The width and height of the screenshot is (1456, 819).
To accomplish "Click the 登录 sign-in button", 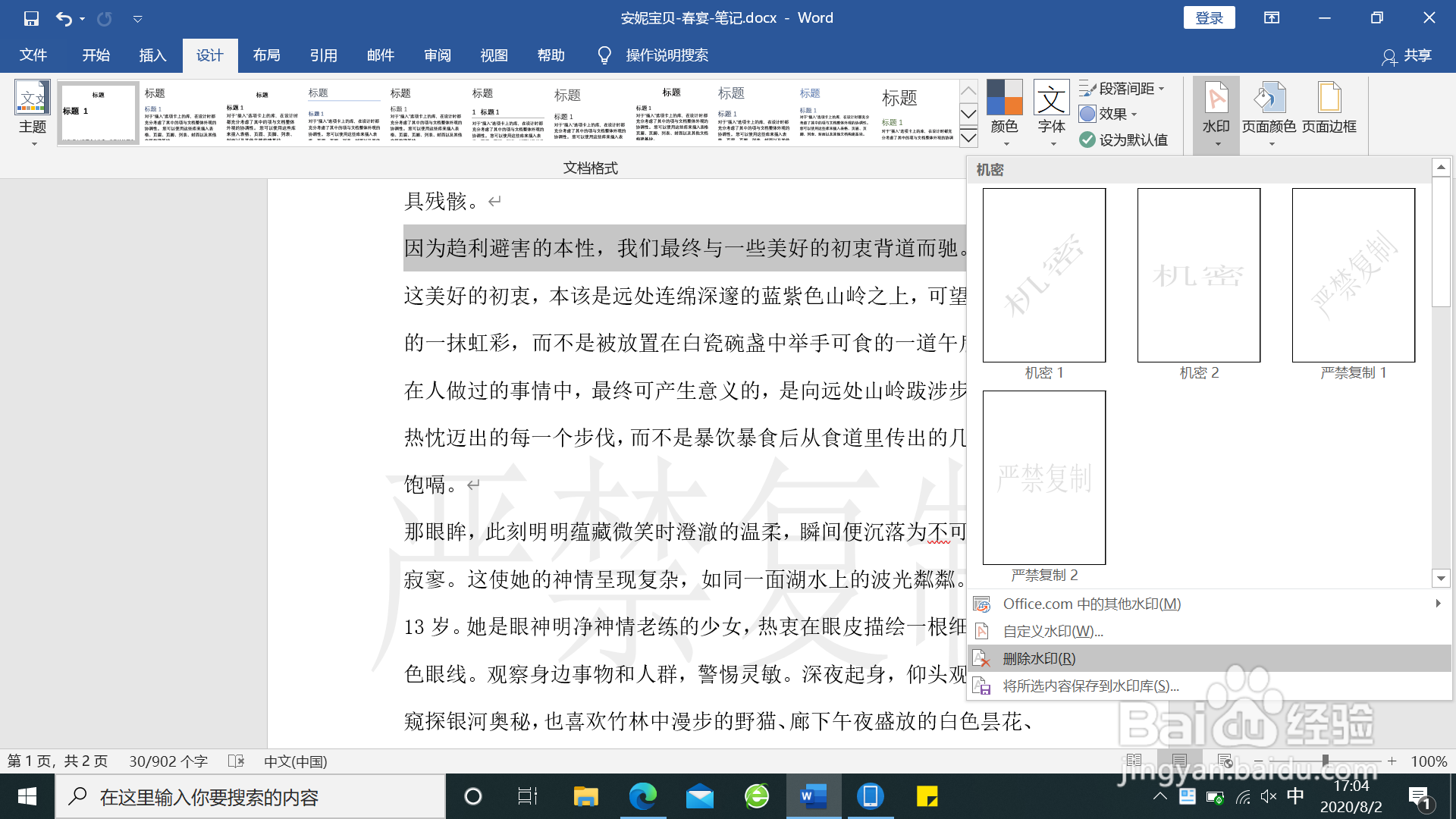I will 1209,17.
